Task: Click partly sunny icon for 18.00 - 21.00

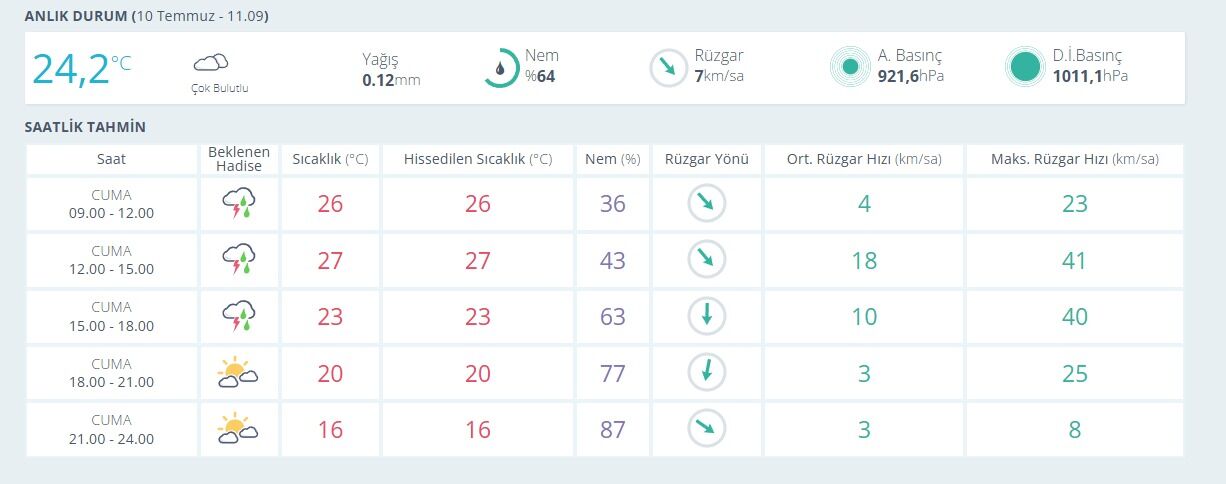Action: pyautogui.click(x=238, y=373)
